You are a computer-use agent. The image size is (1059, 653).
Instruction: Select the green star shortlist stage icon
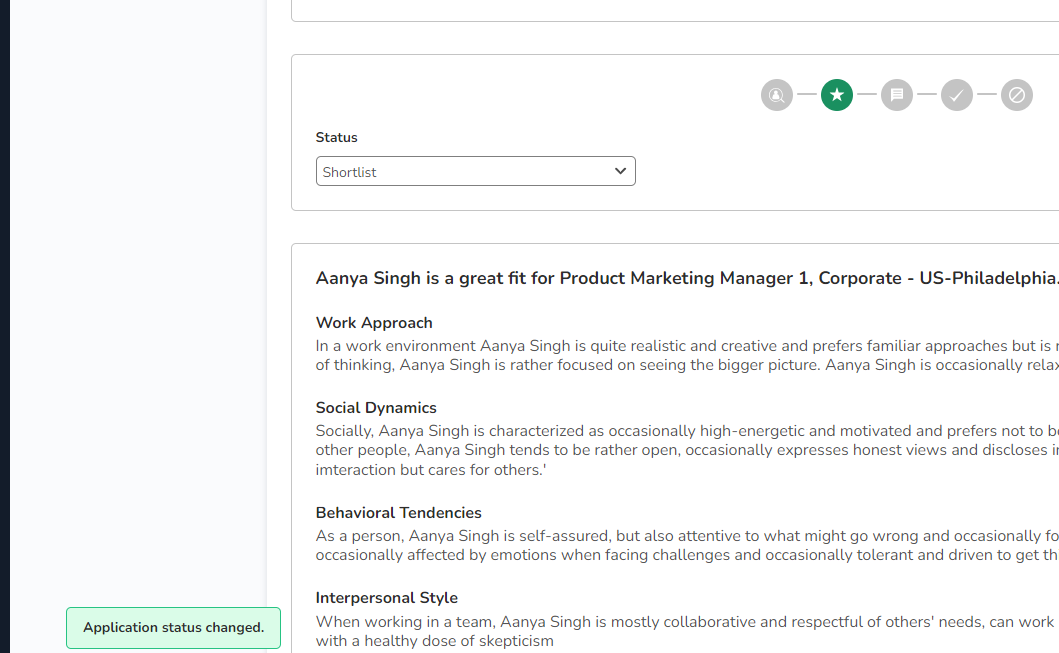pos(837,95)
